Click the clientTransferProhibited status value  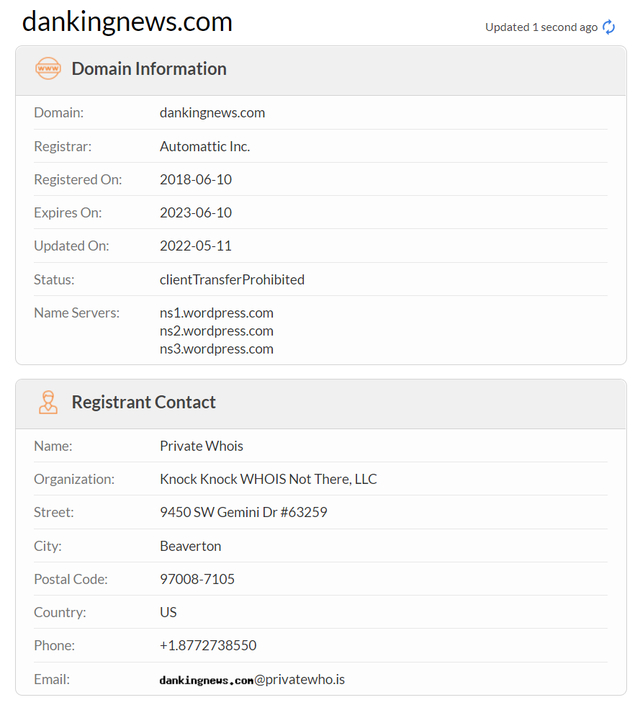coord(232,279)
